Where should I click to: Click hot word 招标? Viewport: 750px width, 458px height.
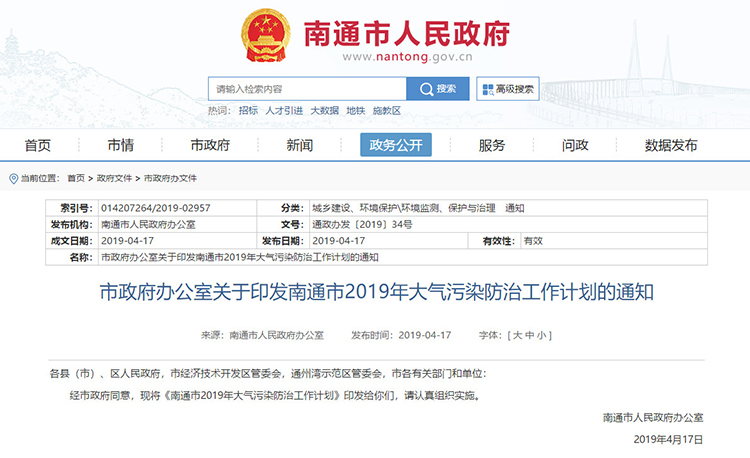(248, 111)
